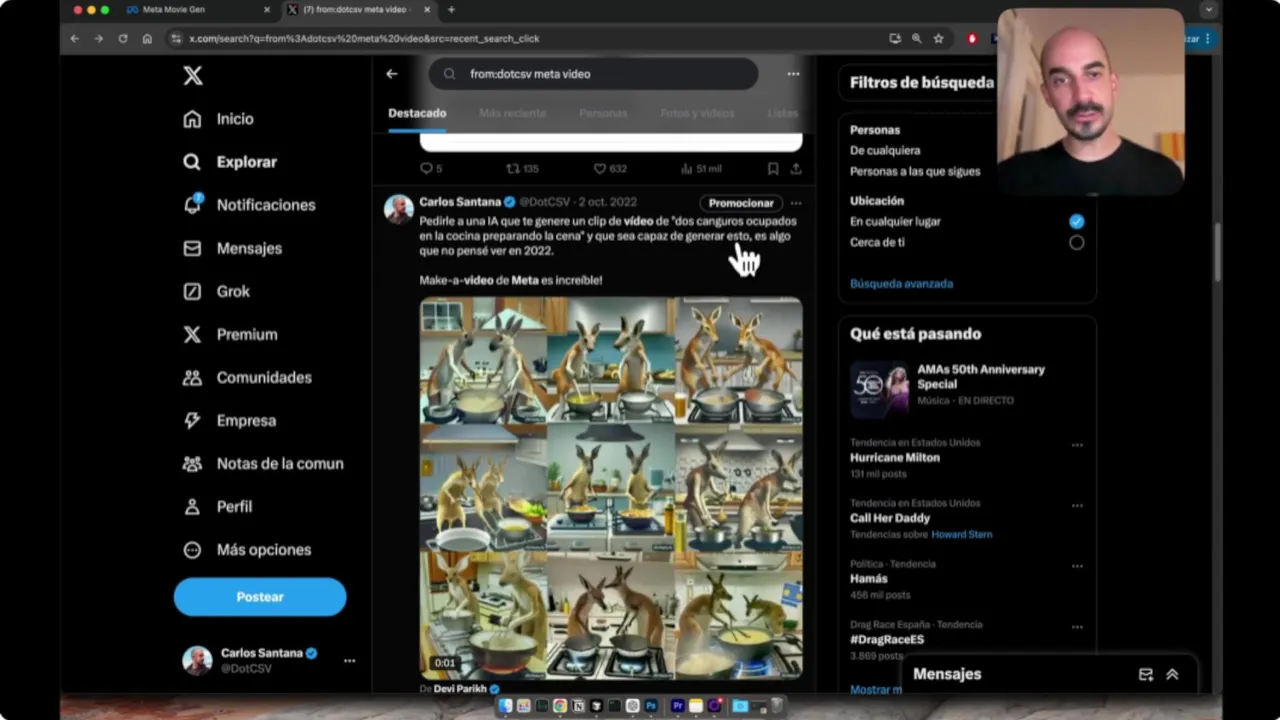Open Premiere Pro from the Dock
1280x720 pixels.
(x=677, y=706)
